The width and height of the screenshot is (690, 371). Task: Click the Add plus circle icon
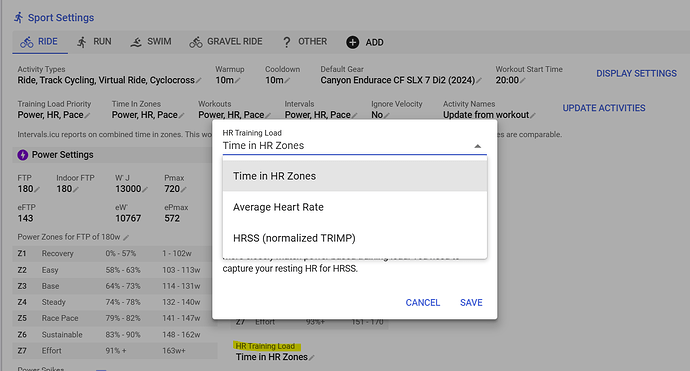pos(352,42)
